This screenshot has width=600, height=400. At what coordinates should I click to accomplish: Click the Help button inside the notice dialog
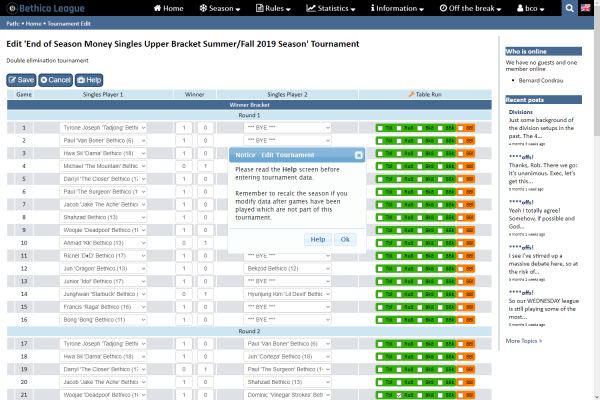point(318,240)
